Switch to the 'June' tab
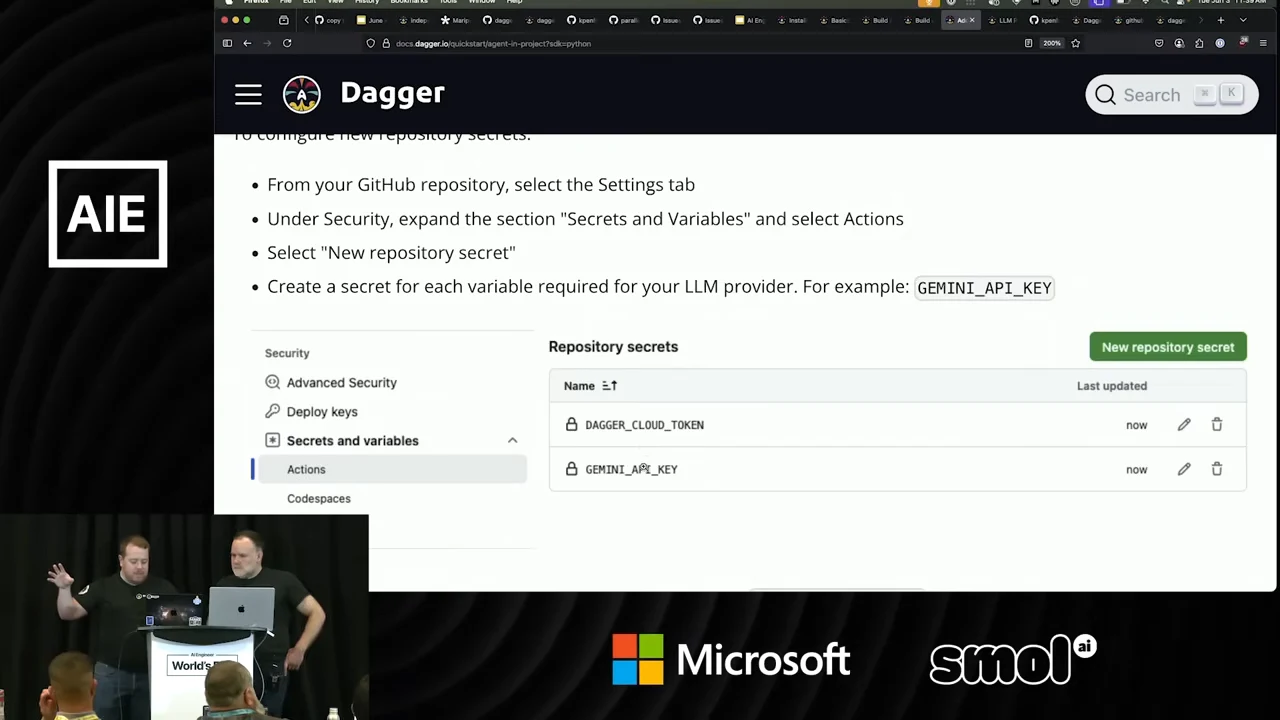This screenshot has width=1280, height=720. coord(369,20)
